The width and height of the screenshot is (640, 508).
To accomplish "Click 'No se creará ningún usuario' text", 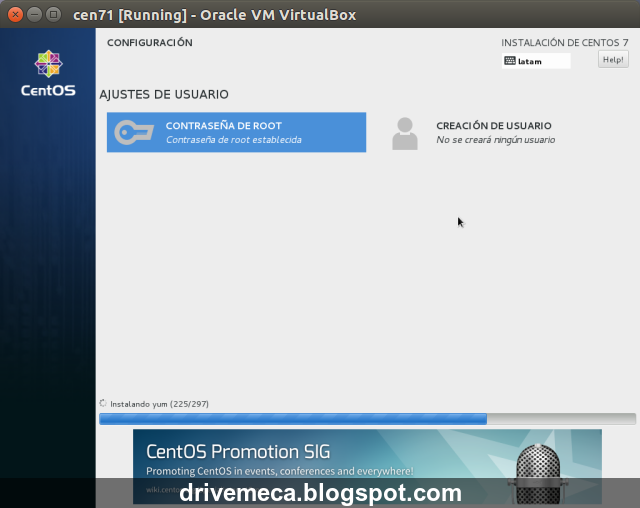I will click(496, 140).
